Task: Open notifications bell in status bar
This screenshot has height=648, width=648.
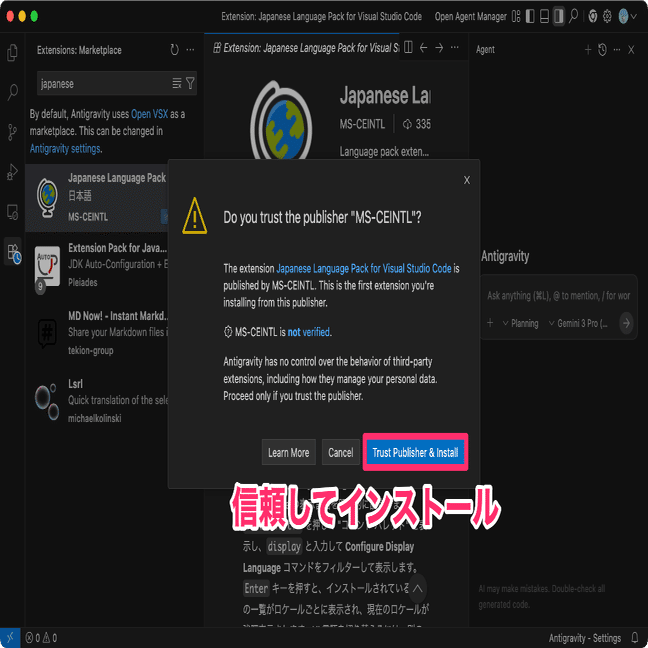Action: click(635, 638)
